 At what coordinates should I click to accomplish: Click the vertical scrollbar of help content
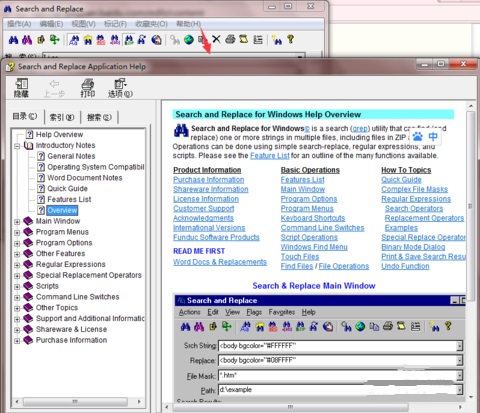click(x=470, y=251)
